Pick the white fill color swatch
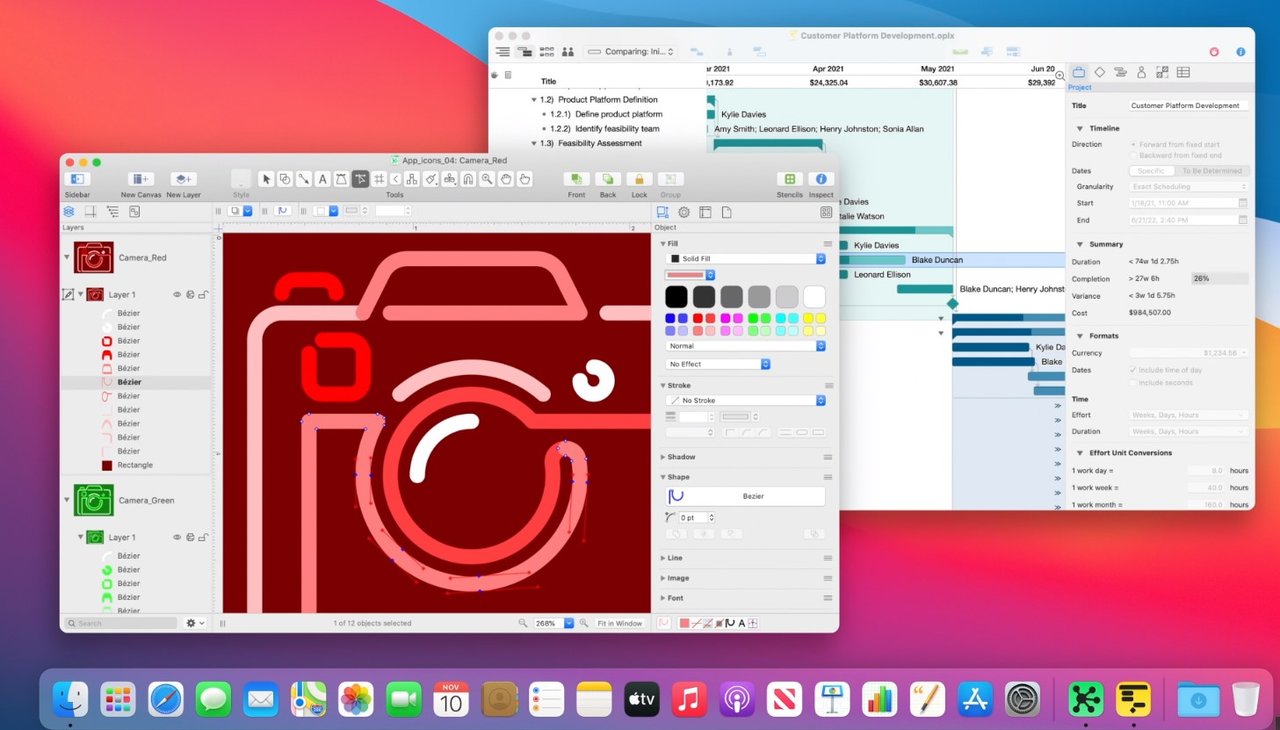Image resolution: width=1280 pixels, height=730 pixels. (x=814, y=297)
